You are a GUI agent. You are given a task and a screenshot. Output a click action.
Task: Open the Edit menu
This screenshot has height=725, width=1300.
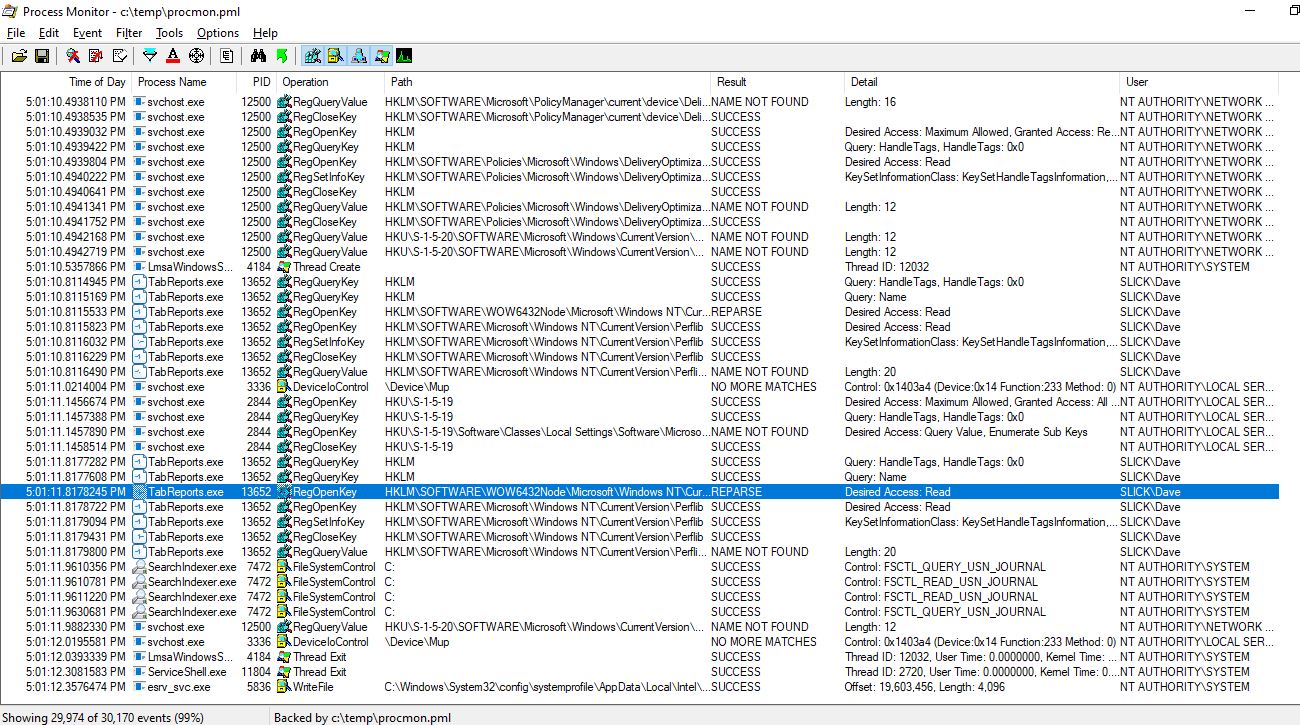pyautogui.click(x=49, y=33)
